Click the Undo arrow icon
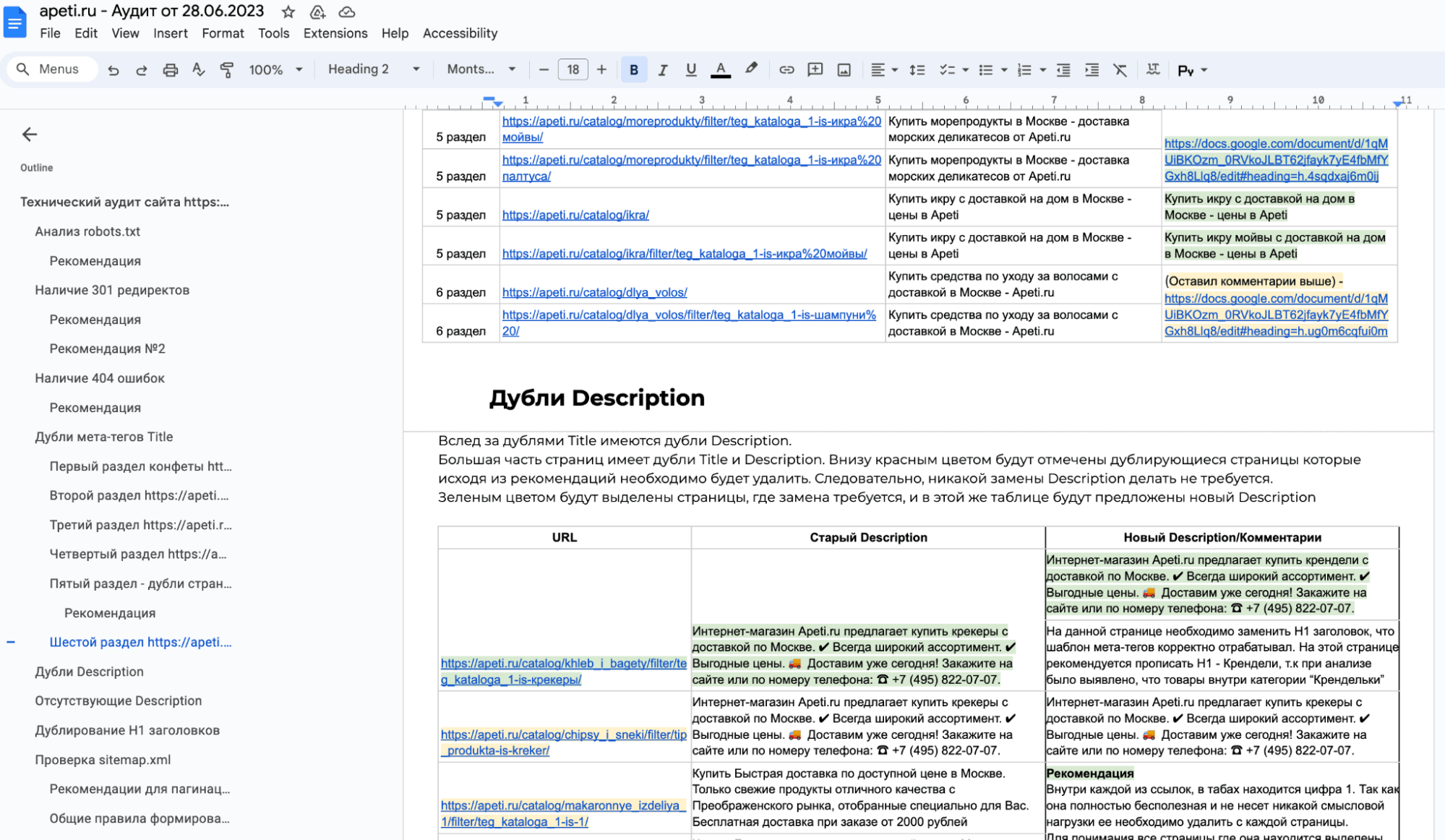 click(x=113, y=70)
